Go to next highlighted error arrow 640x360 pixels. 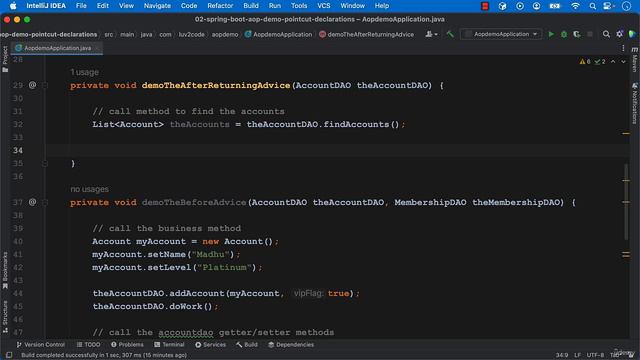[623, 62]
